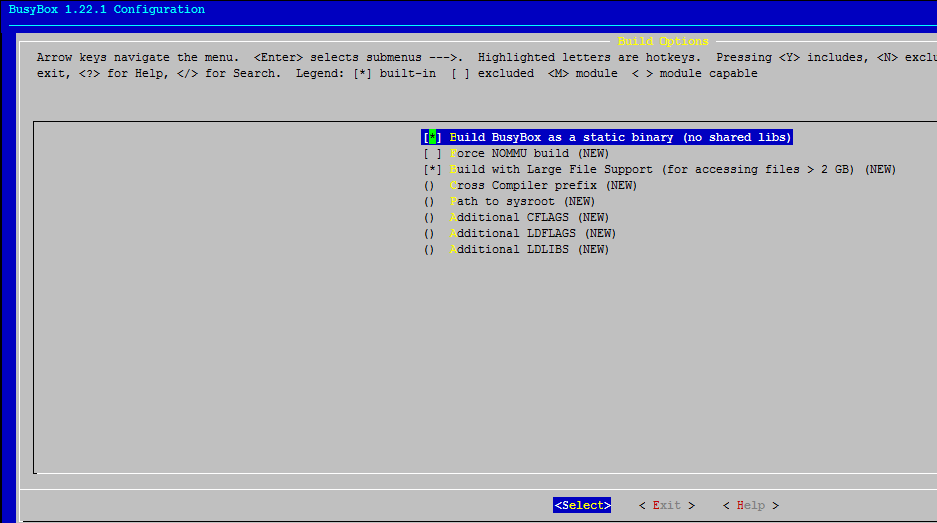
Task: Click empty value field for Cross Compiler prefix
Action: [429, 186]
